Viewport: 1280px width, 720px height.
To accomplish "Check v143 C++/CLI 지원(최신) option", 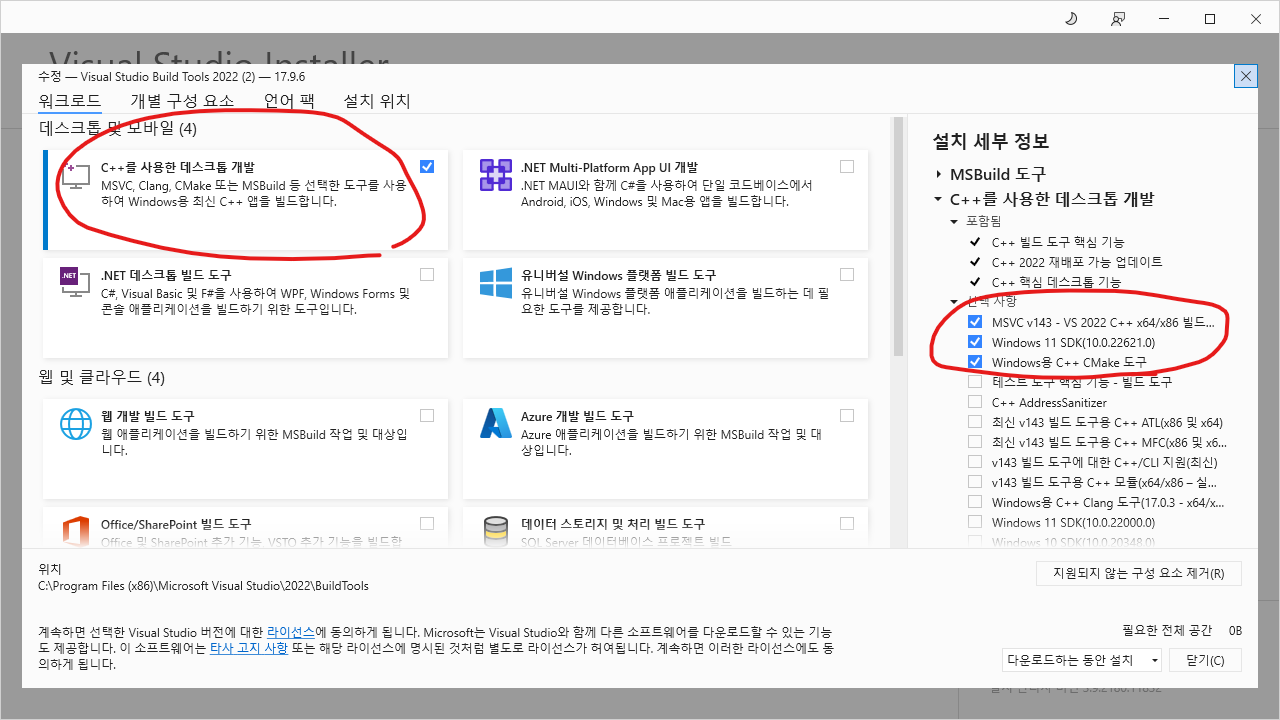I will [975, 462].
